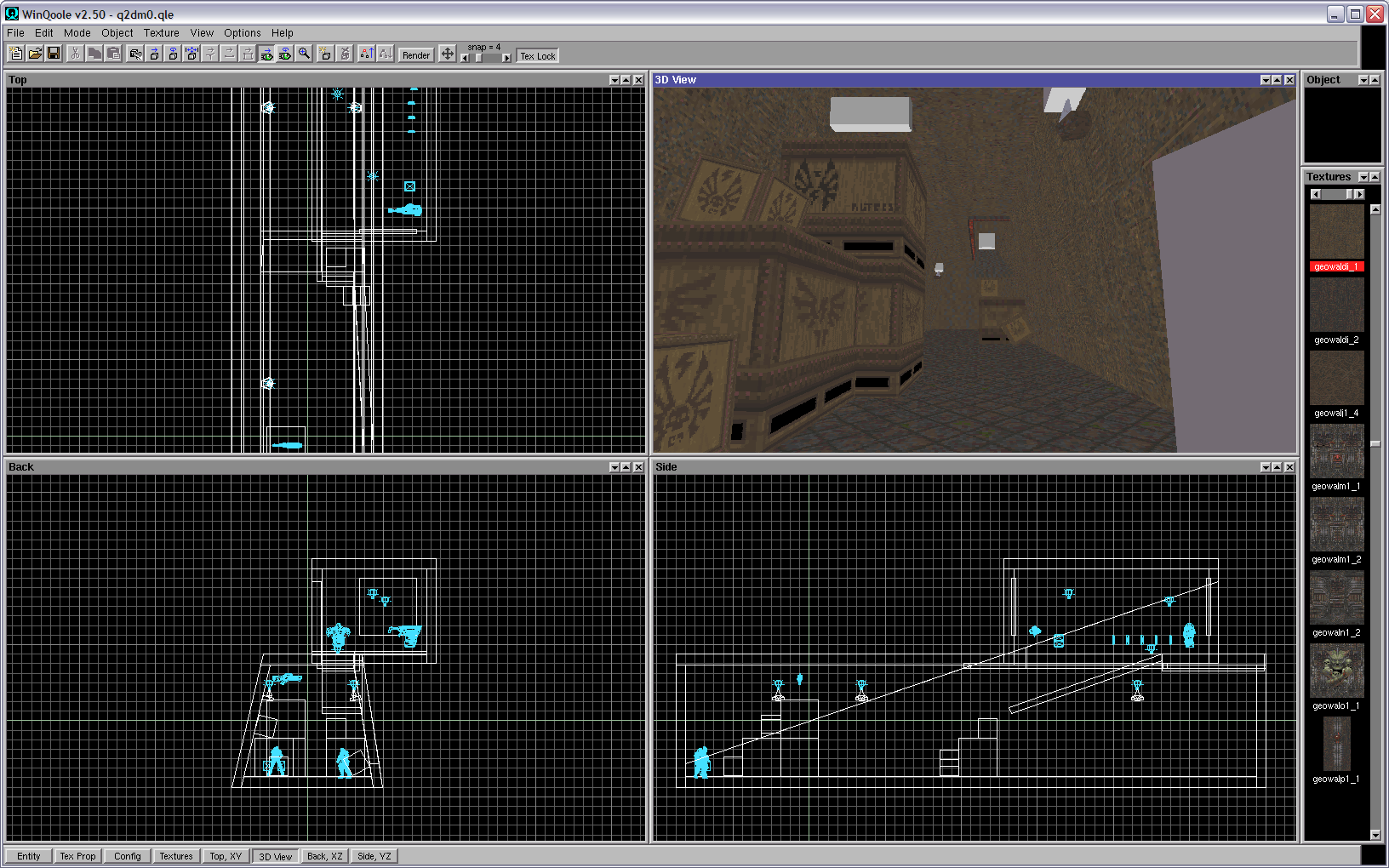
Task: Select the magnifier zoom tool
Action: [304, 54]
